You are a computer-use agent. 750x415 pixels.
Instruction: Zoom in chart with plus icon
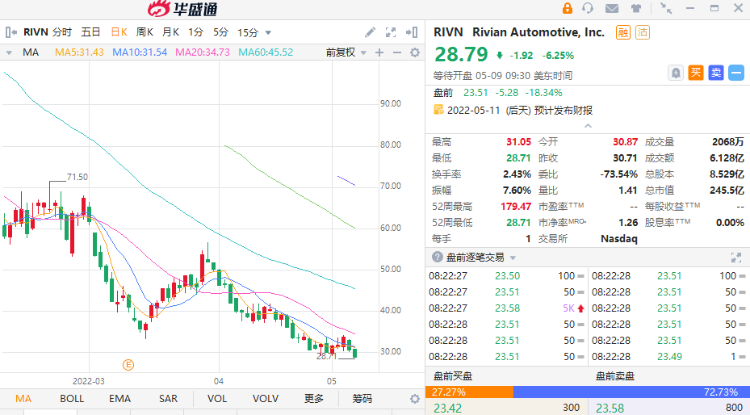point(379,53)
